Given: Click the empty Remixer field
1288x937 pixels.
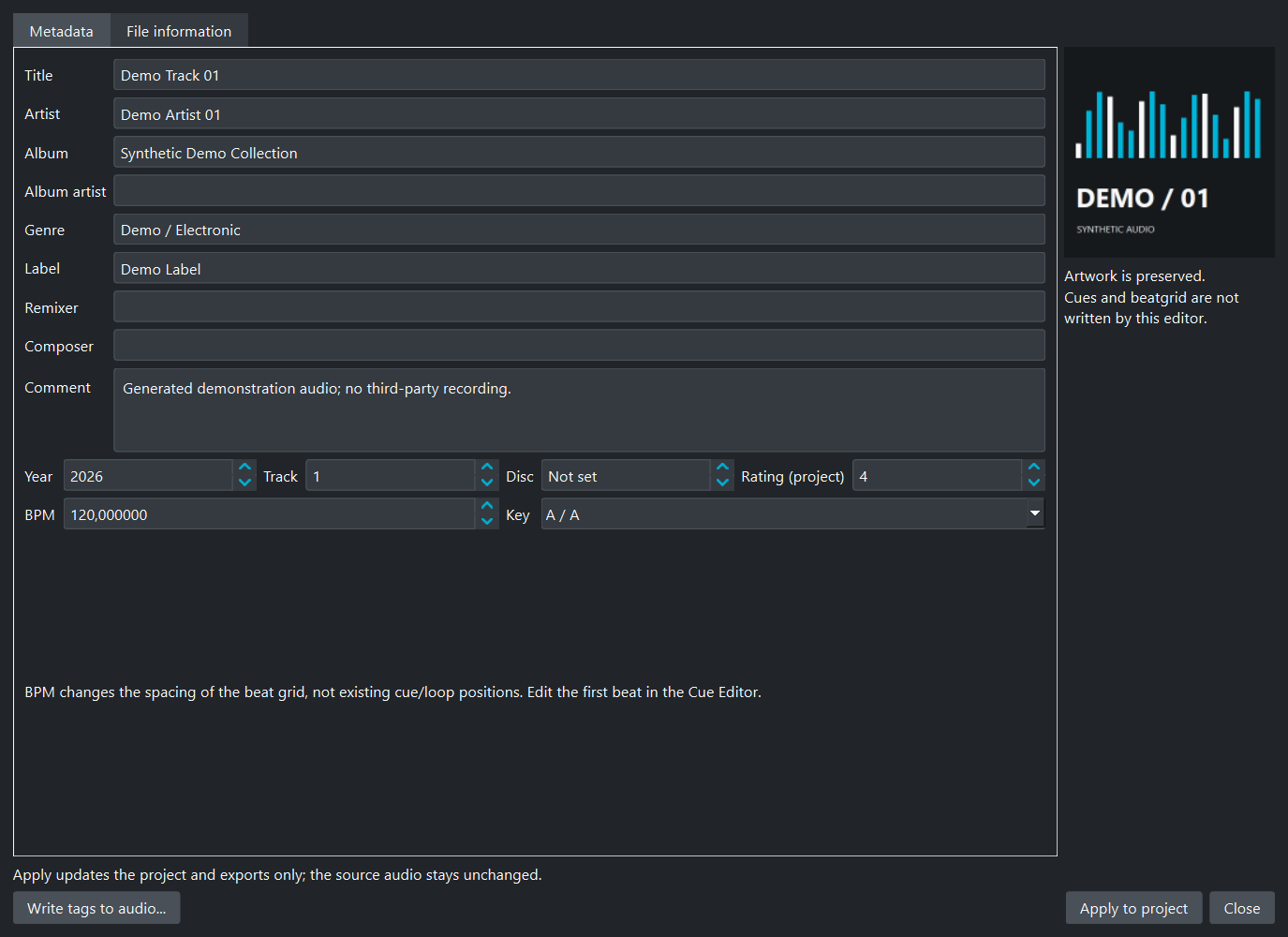Looking at the screenshot, I should pyautogui.click(x=579, y=307).
